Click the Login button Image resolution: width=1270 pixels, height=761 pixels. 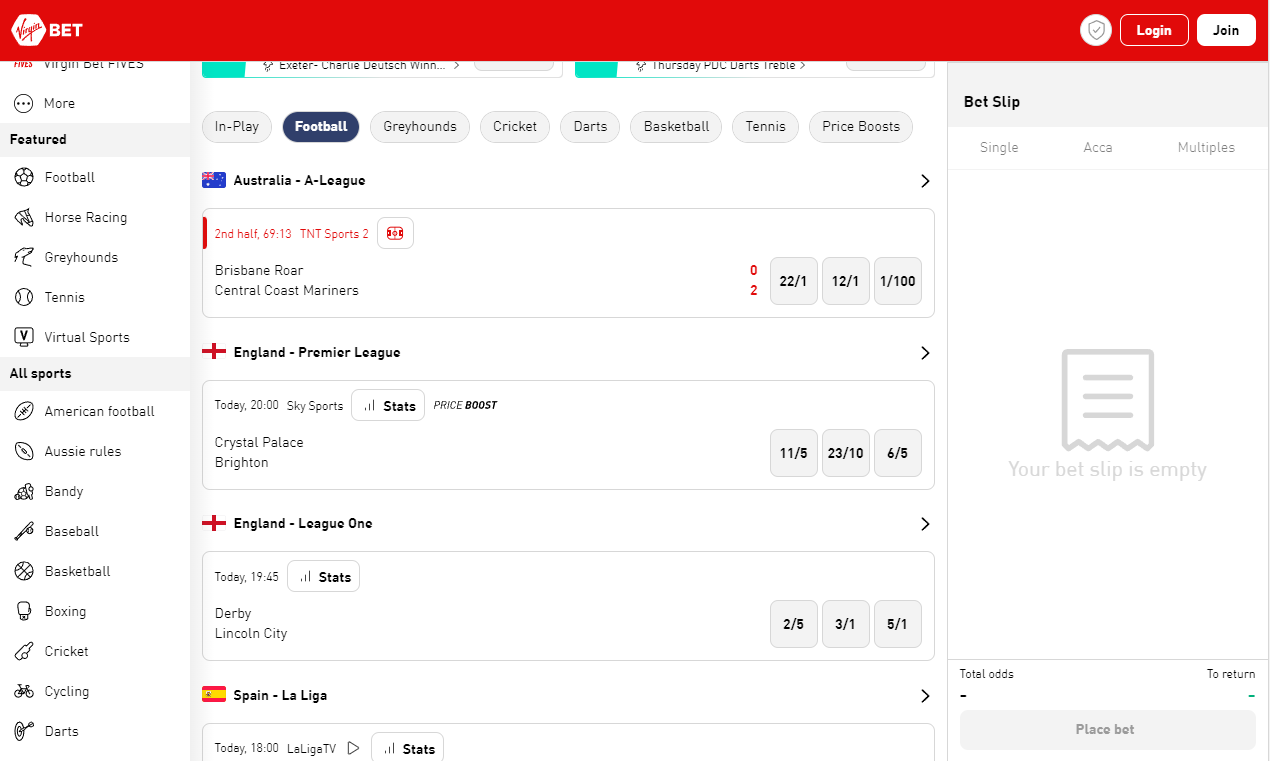point(1154,30)
